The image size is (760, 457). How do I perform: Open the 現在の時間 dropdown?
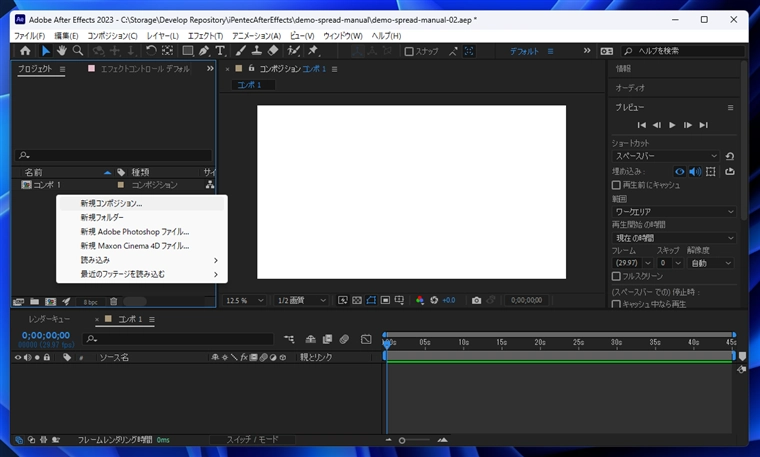[674, 238]
